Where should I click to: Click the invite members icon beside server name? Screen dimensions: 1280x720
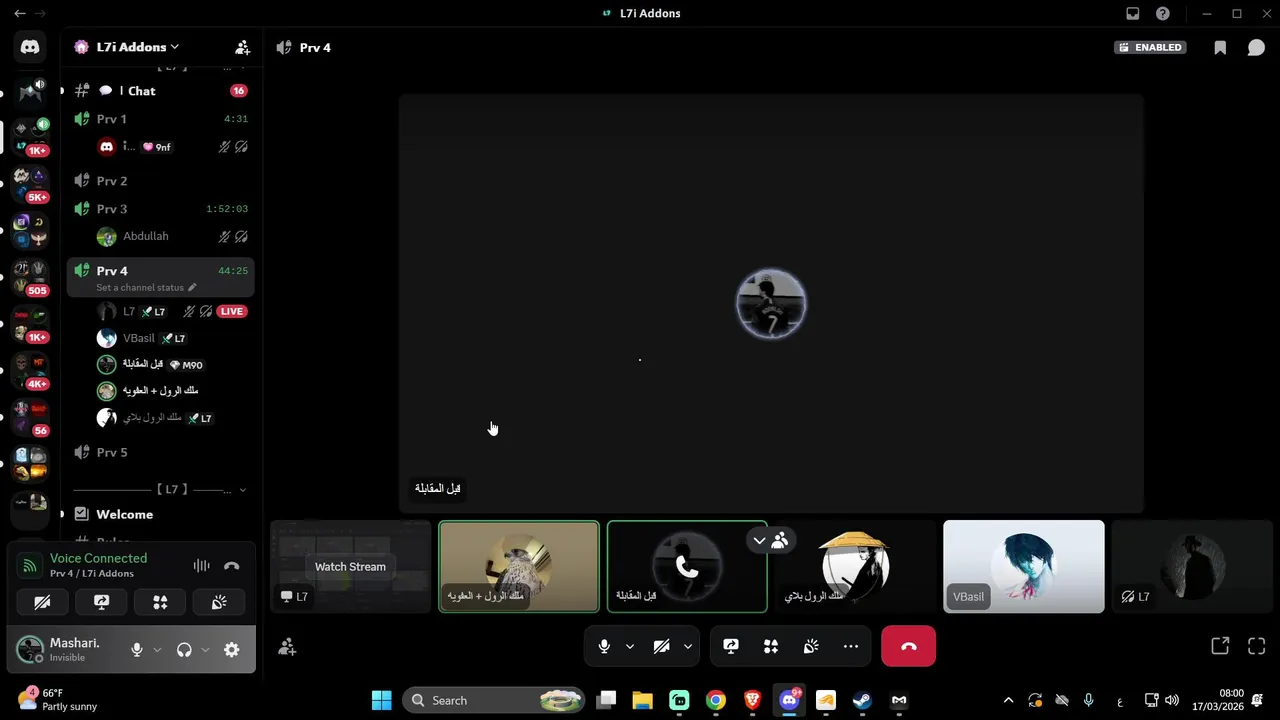coord(242,47)
